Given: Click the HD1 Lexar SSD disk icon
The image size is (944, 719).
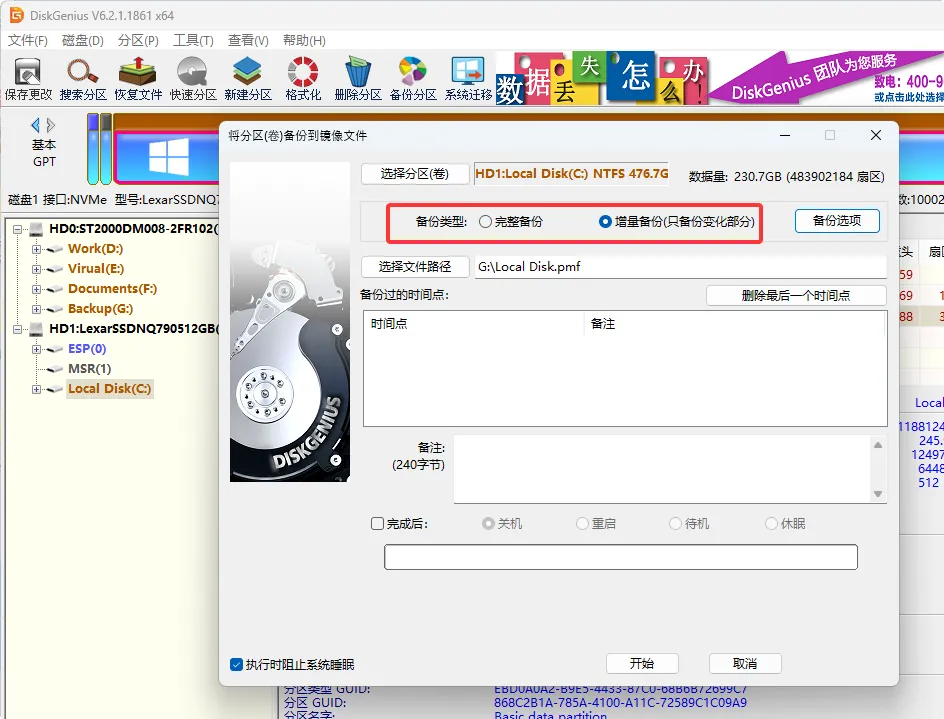Looking at the screenshot, I should [37, 329].
